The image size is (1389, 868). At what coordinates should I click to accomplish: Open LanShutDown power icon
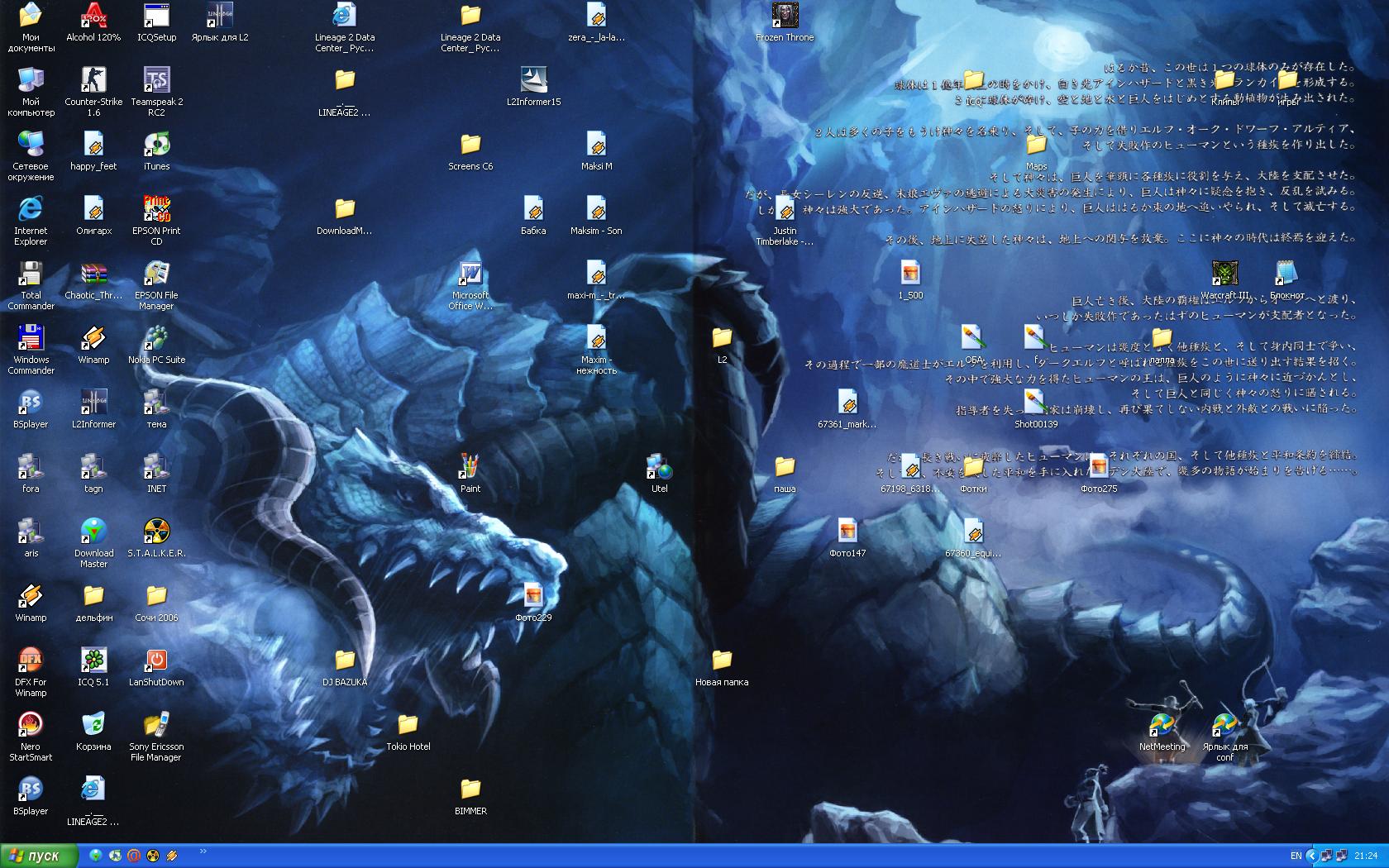[x=156, y=667]
